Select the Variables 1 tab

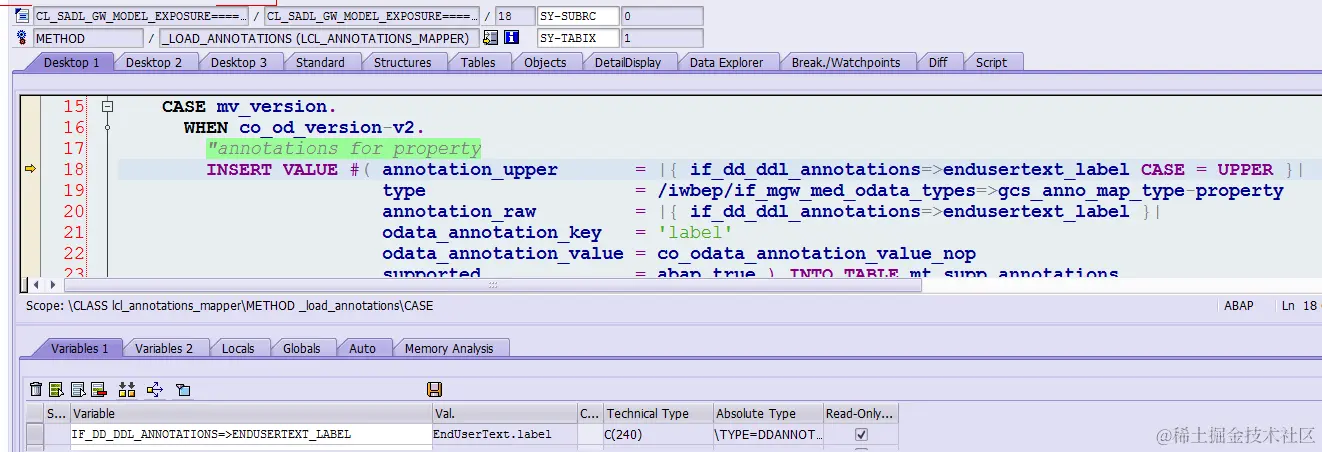coord(80,348)
